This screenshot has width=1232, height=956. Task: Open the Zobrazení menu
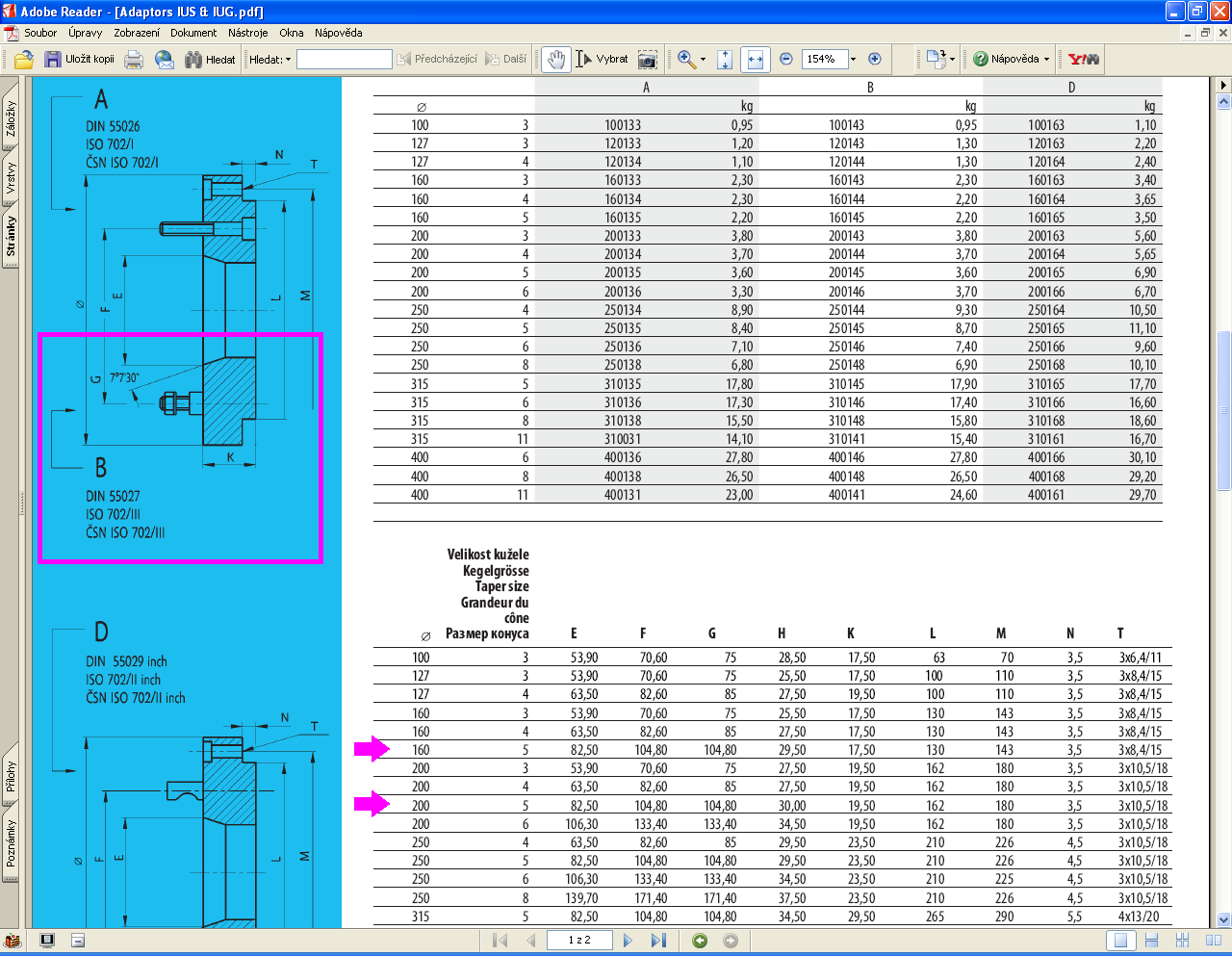(137, 33)
